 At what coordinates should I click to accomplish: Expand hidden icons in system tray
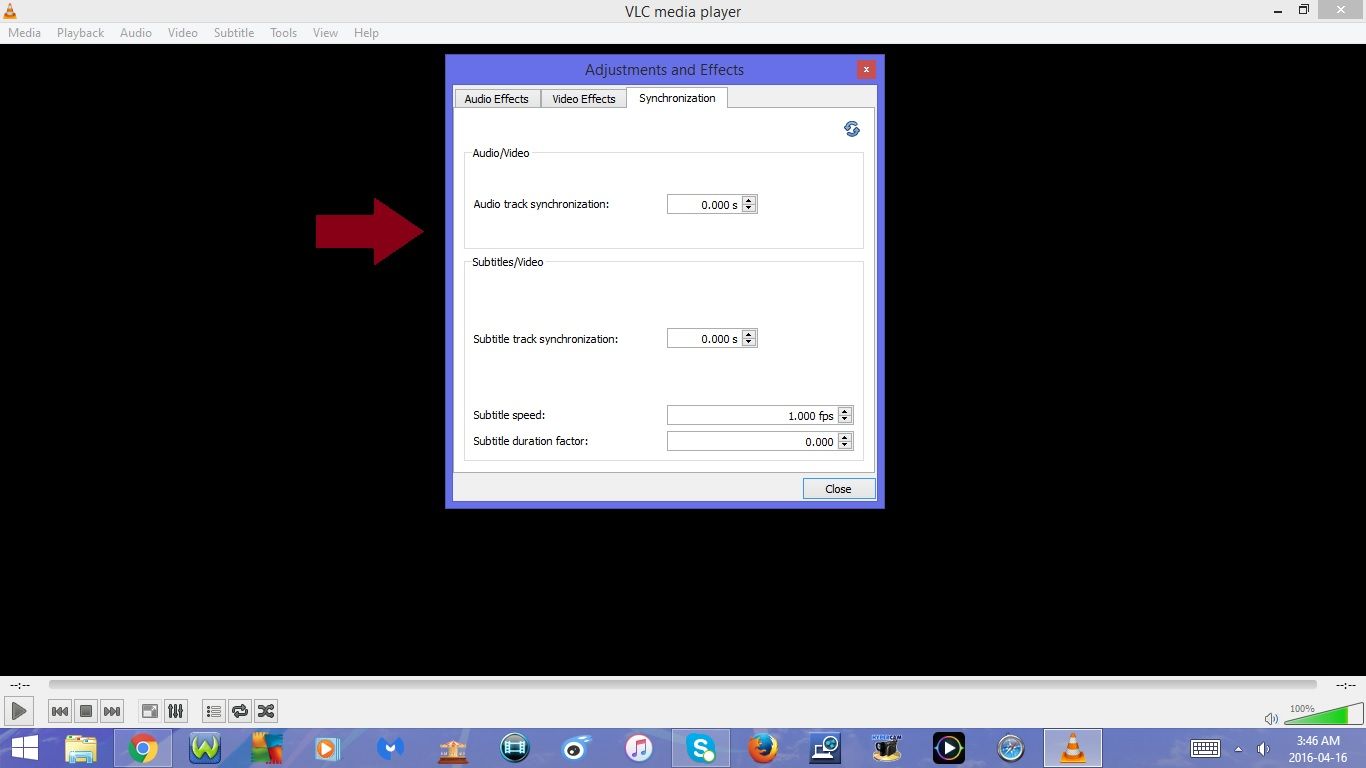coord(1238,748)
